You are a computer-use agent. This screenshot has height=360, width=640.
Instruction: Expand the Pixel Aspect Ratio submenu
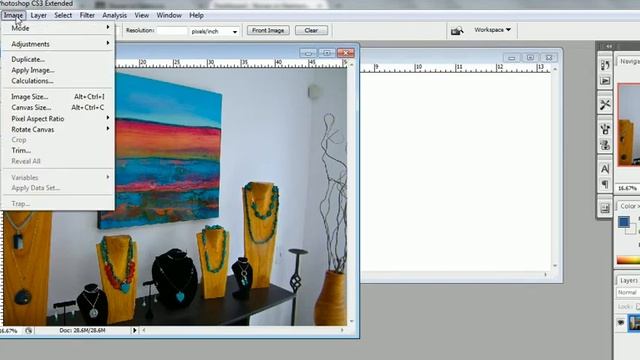58,118
